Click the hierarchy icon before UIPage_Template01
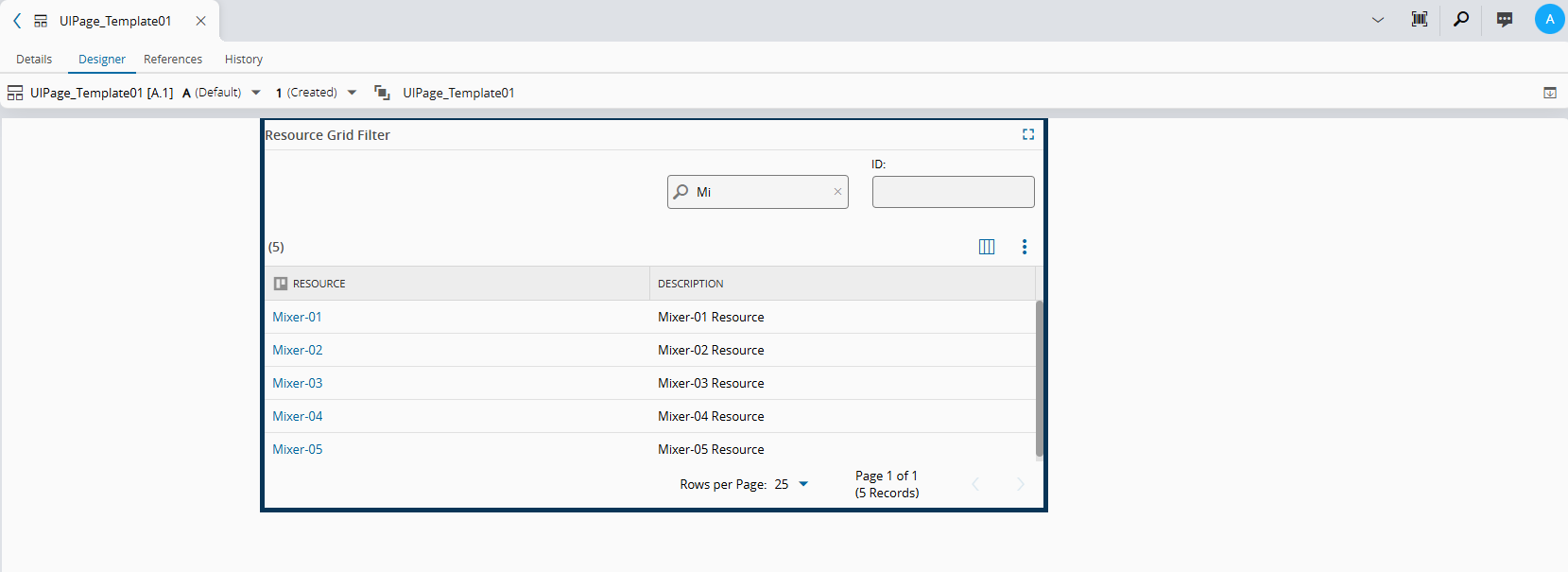This screenshot has width=1568, height=572. (x=382, y=93)
